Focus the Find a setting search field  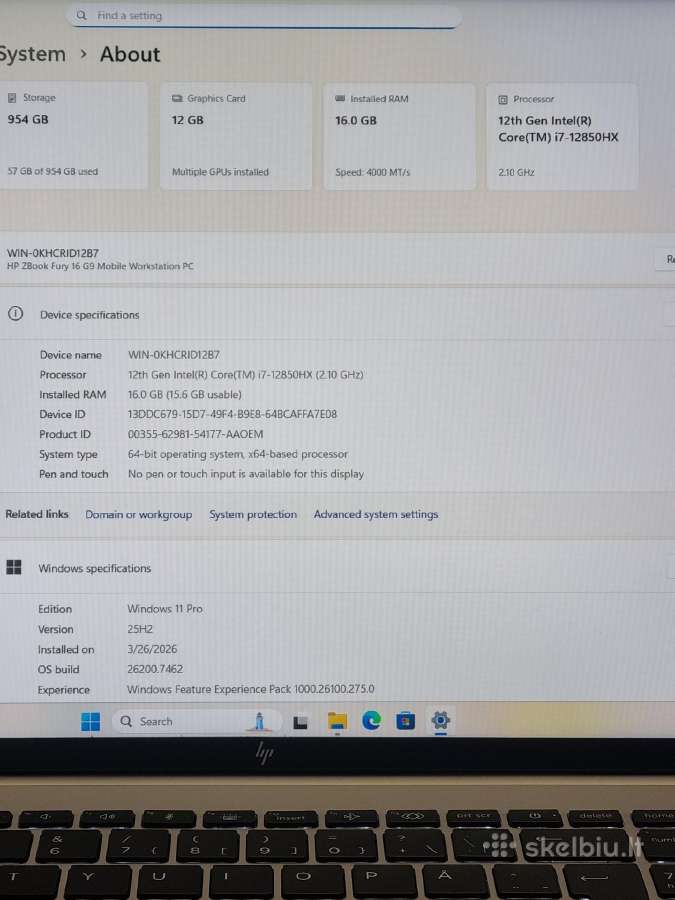(x=264, y=15)
